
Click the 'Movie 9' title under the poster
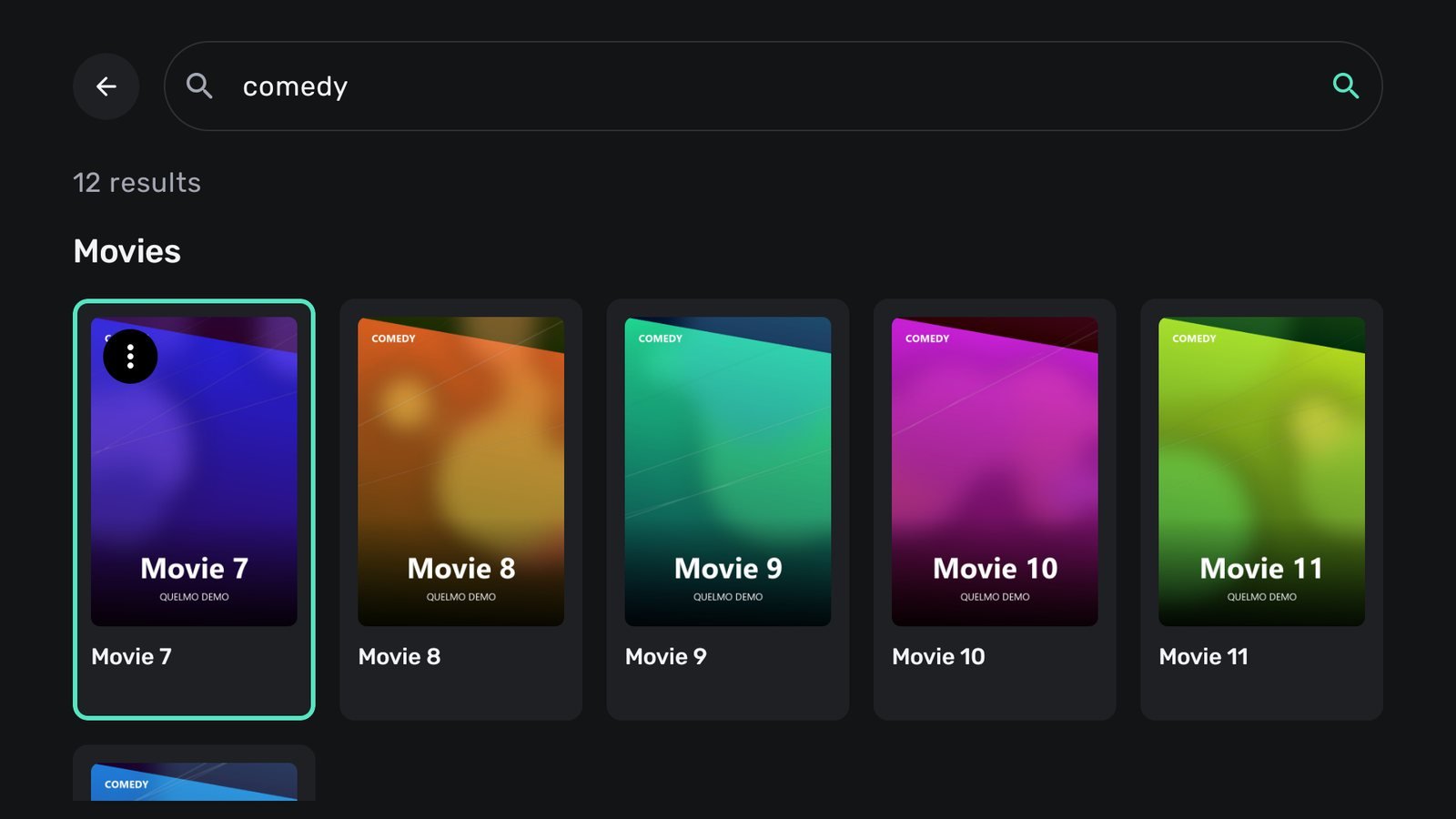click(665, 657)
